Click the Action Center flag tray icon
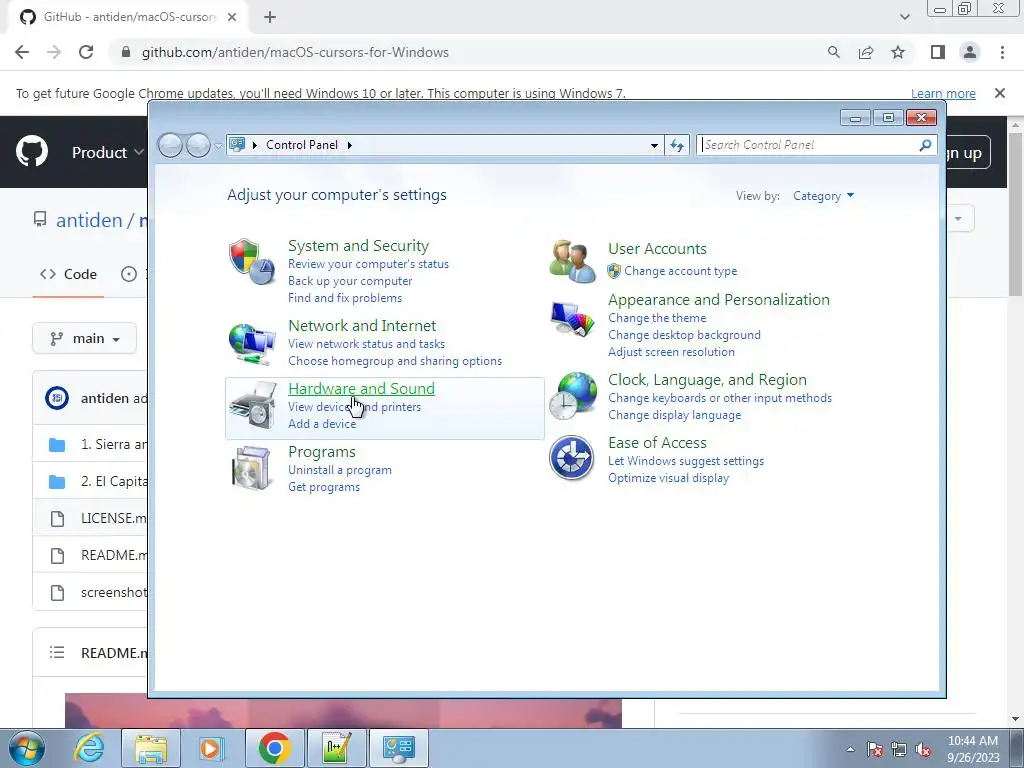This screenshot has height=768, width=1024. (x=874, y=750)
